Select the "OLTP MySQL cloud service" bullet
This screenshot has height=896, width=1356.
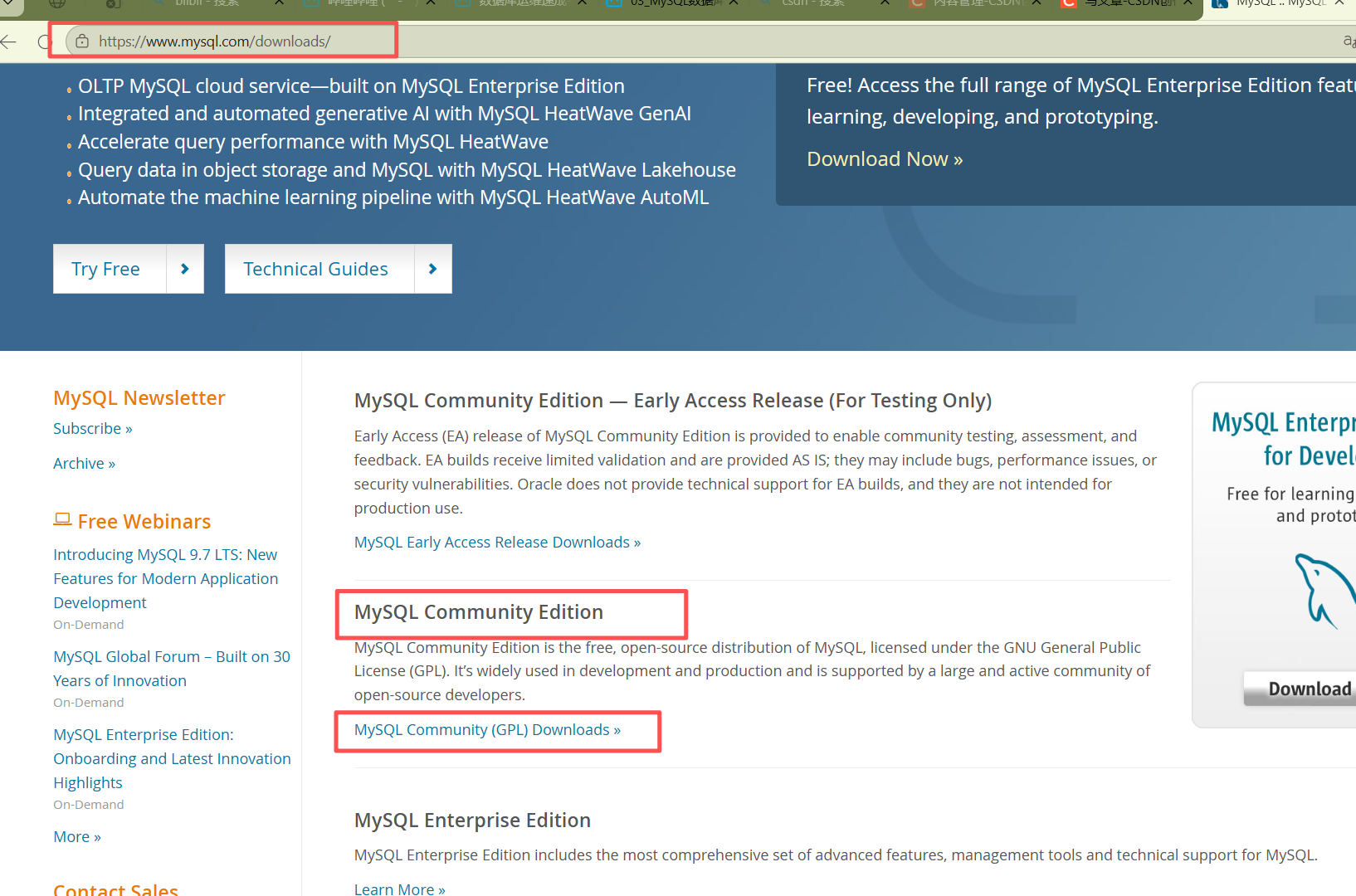(351, 86)
